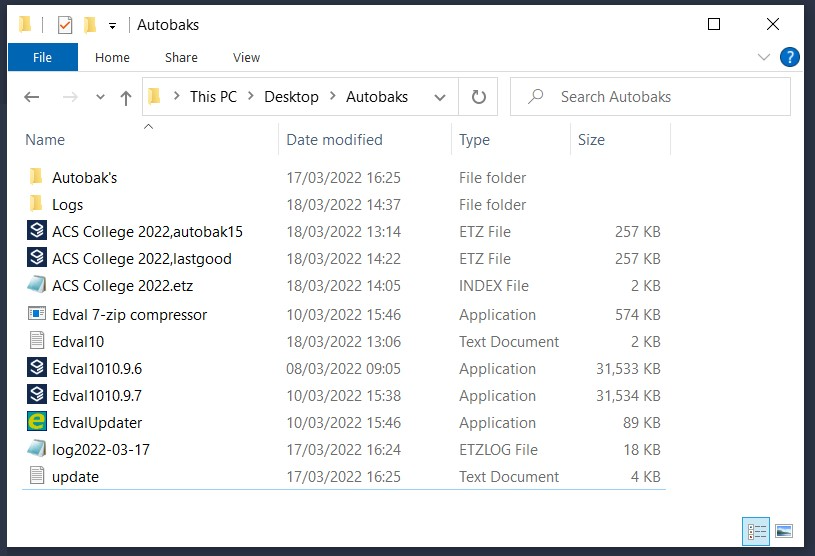
Task: Open the recent locations dropdown
Action: tap(99, 97)
